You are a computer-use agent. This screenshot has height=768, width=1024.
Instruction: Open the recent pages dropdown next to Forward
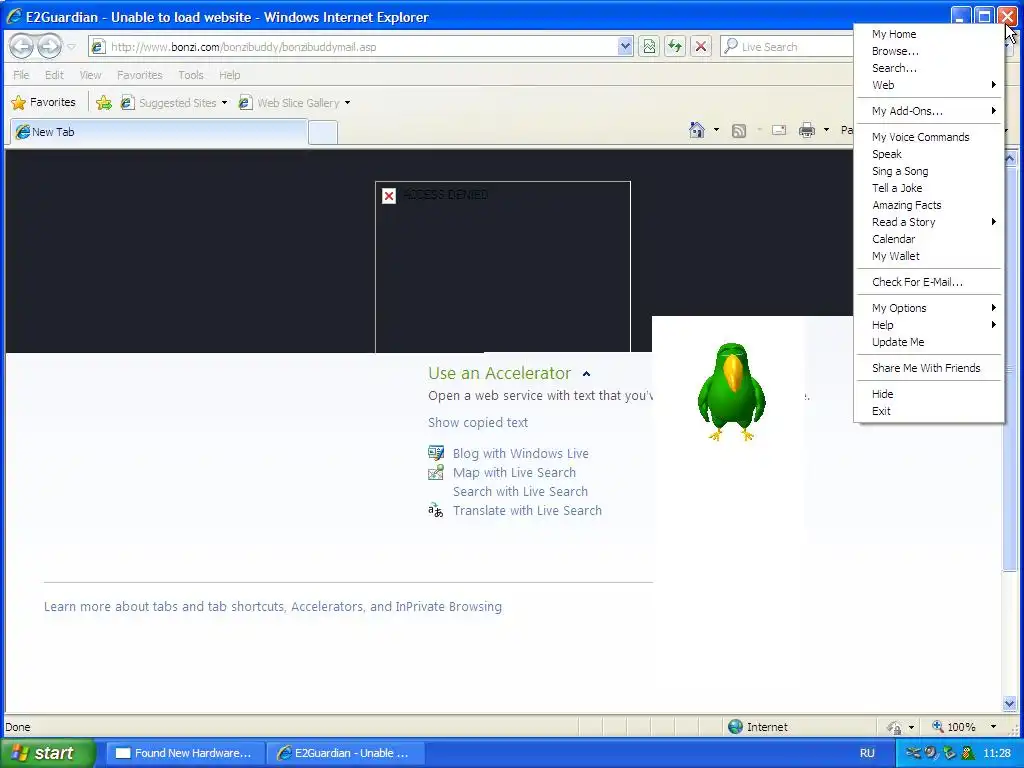[x=72, y=47]
